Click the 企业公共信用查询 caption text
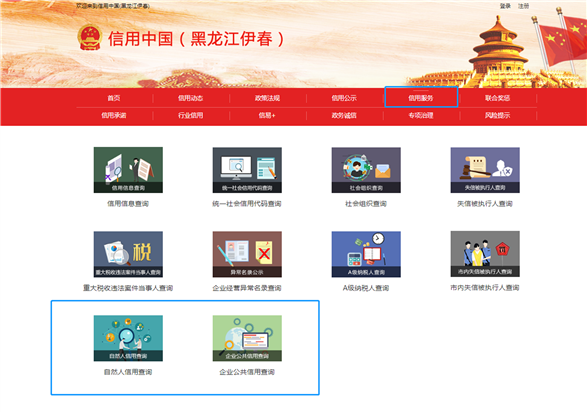 coord(247,372)
